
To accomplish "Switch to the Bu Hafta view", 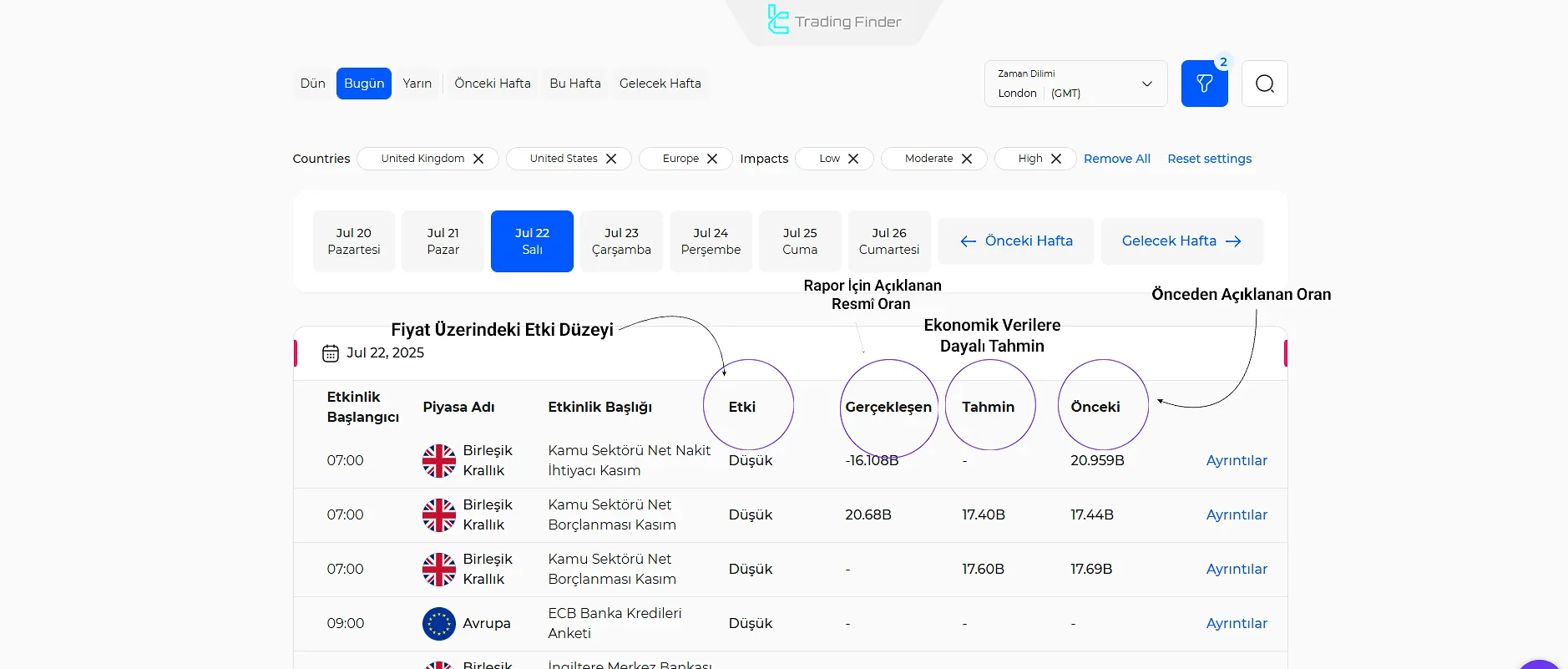I will (575, 84).
